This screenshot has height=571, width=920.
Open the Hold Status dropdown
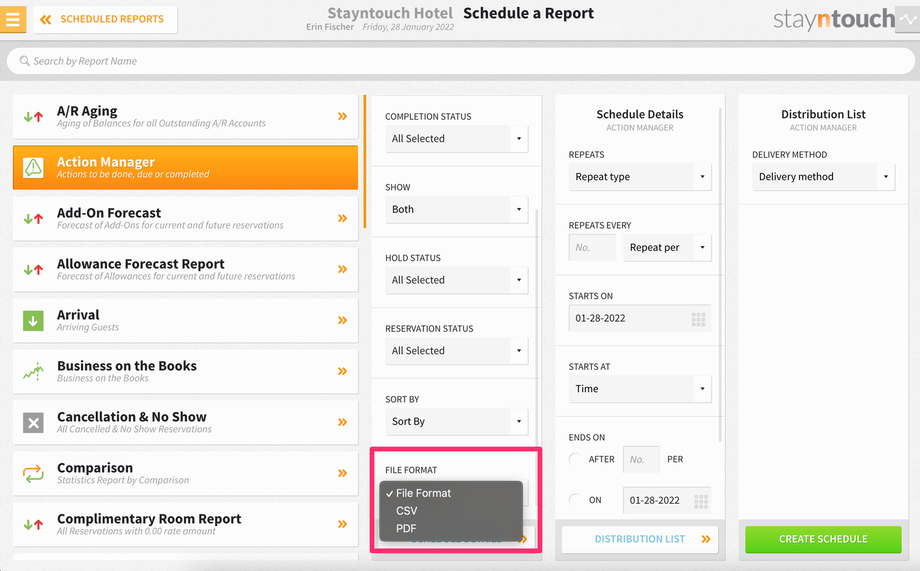pyautogui.click(x=456, y=280)
